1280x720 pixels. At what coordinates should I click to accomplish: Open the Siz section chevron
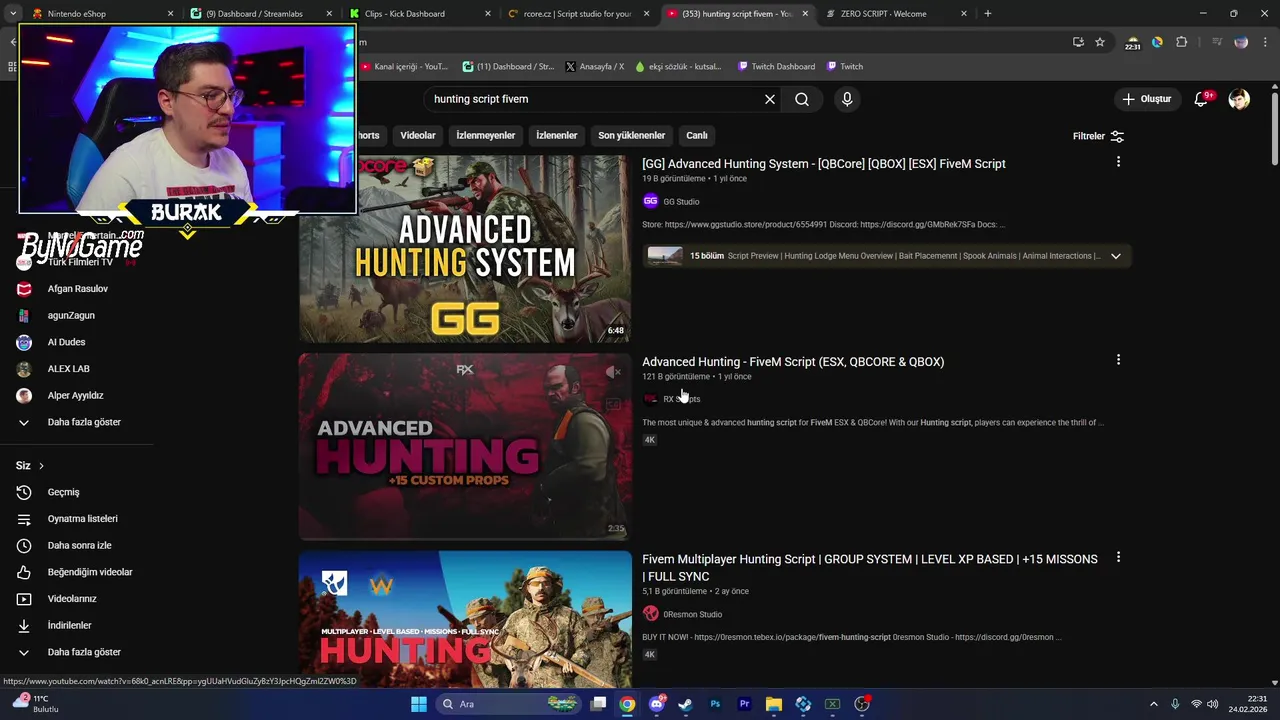41,466
